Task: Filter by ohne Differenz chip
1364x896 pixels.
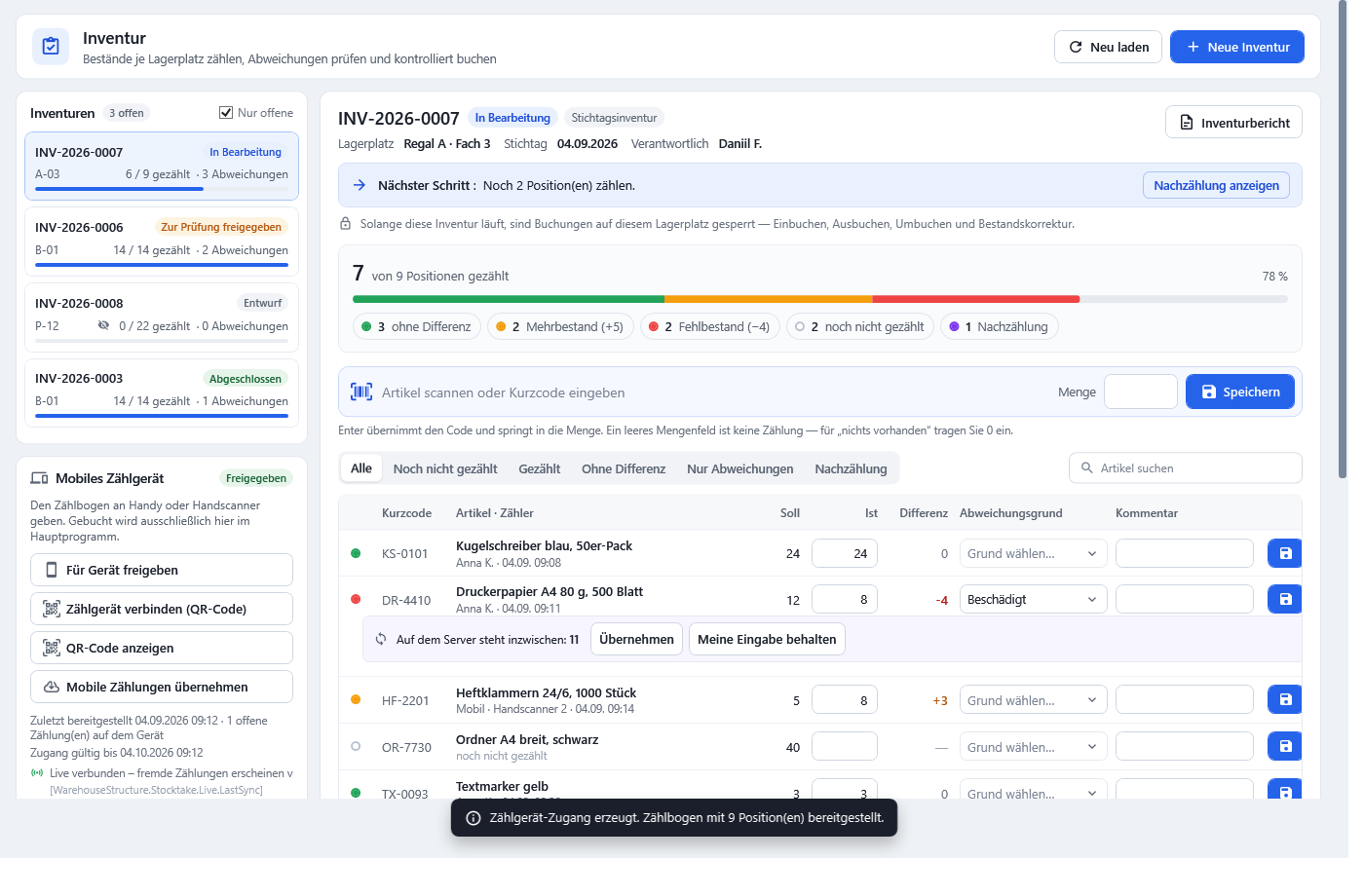Action: click(x=417, y=327)
